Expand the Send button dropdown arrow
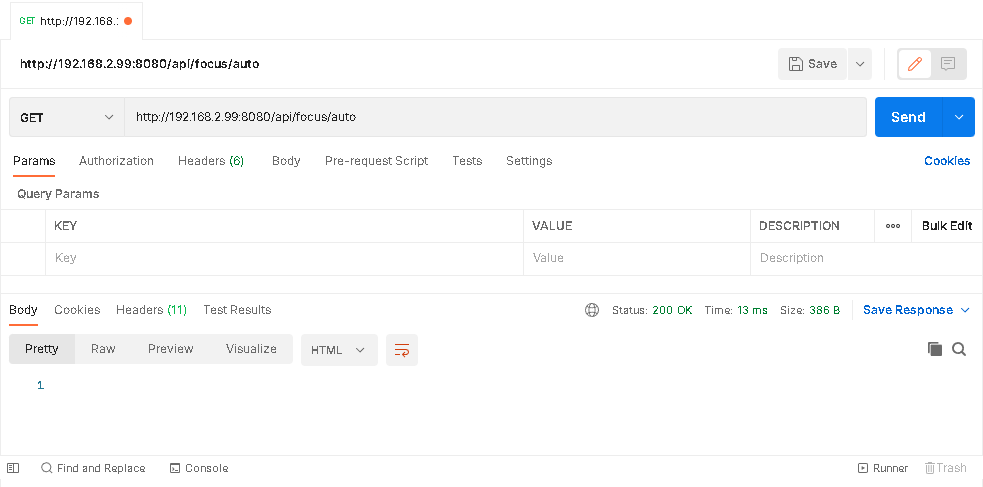The height and width of the screenshot is (487, 983). pos(959,117)
